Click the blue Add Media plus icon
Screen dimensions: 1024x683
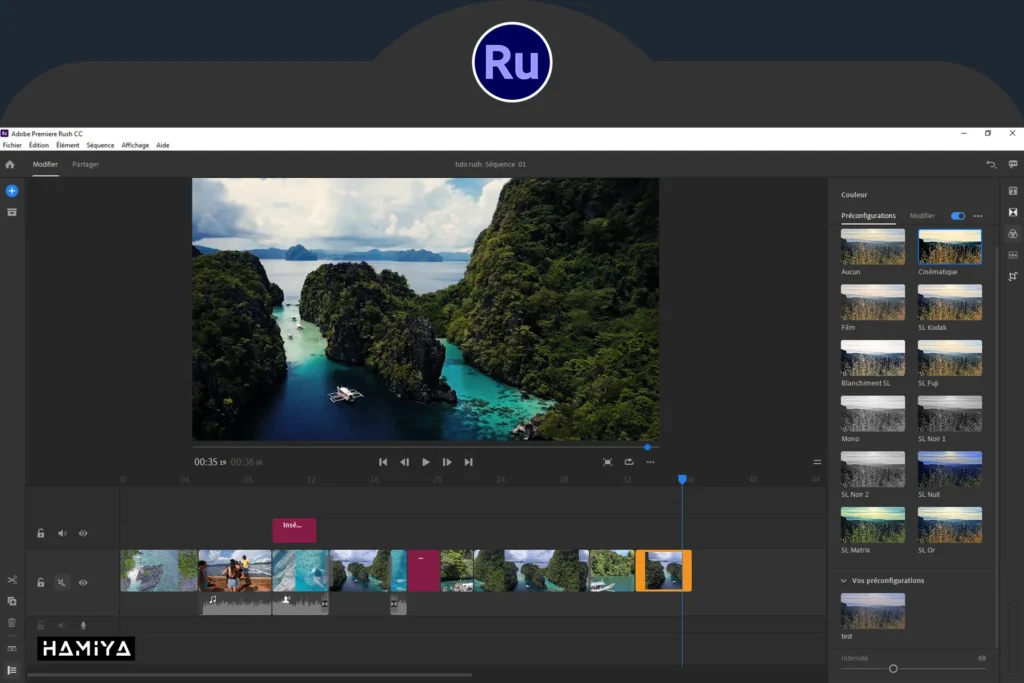tap(12, 190)
